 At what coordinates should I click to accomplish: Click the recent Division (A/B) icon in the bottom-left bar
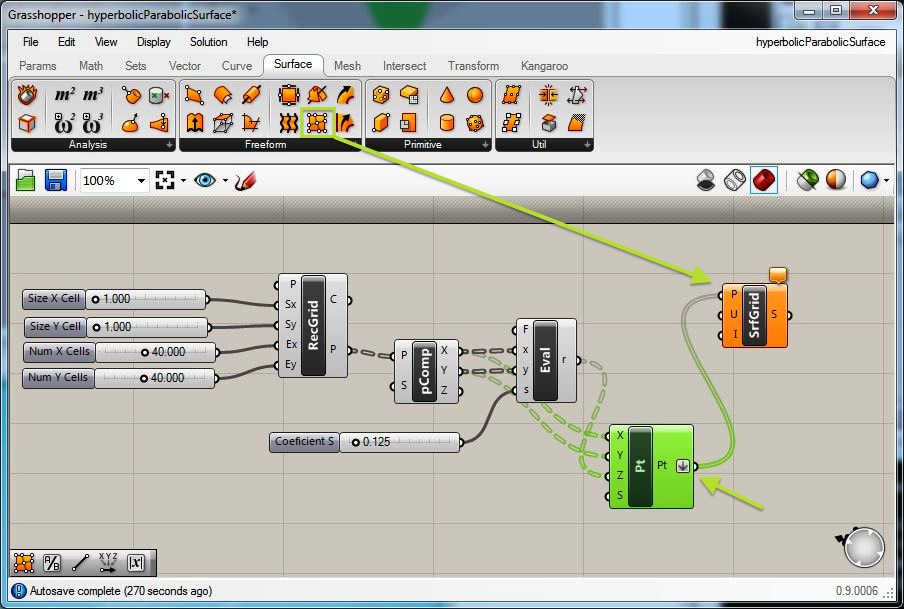(x=52, y=563)
